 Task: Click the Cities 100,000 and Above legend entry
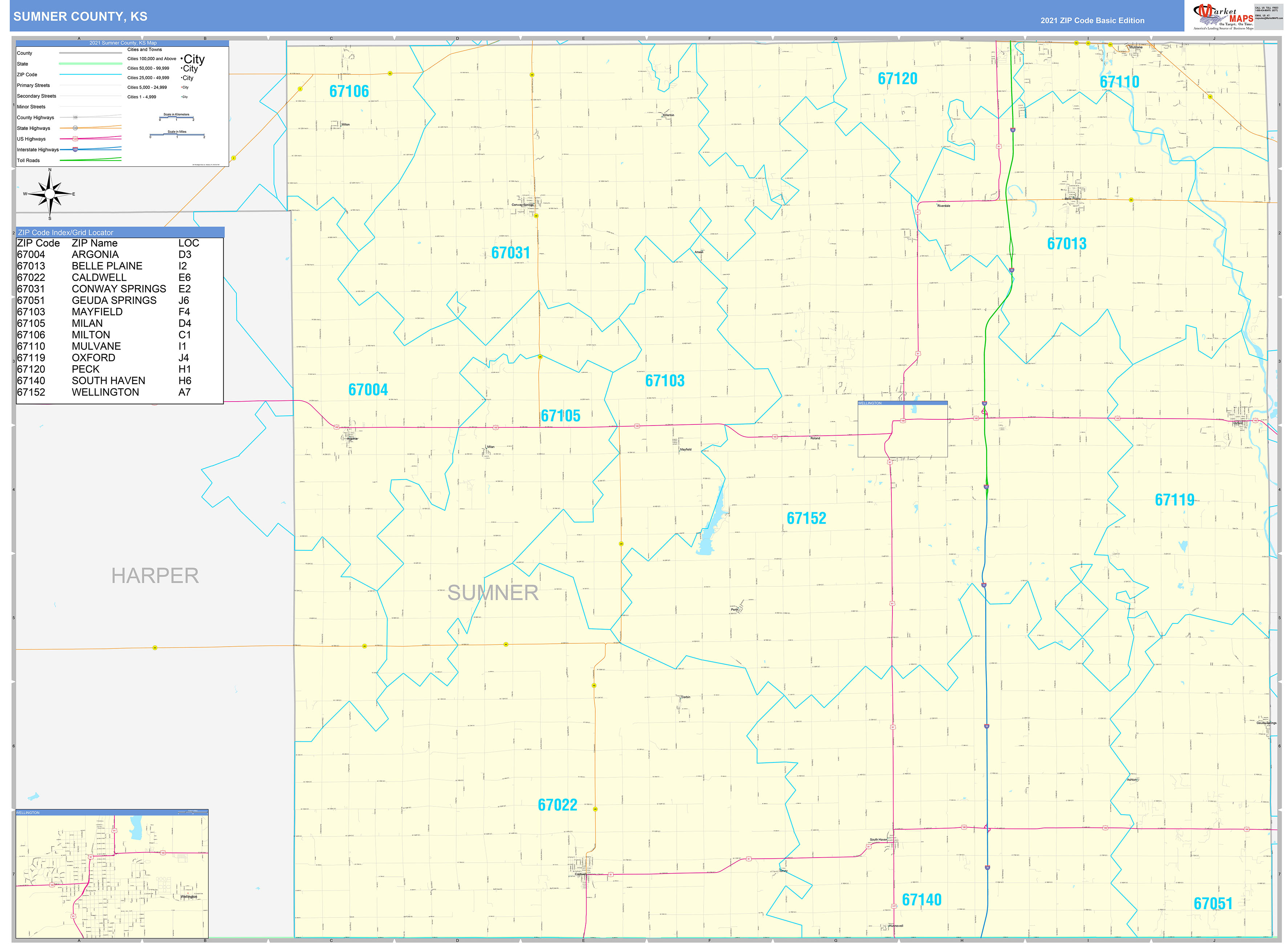tap(166, 59)
